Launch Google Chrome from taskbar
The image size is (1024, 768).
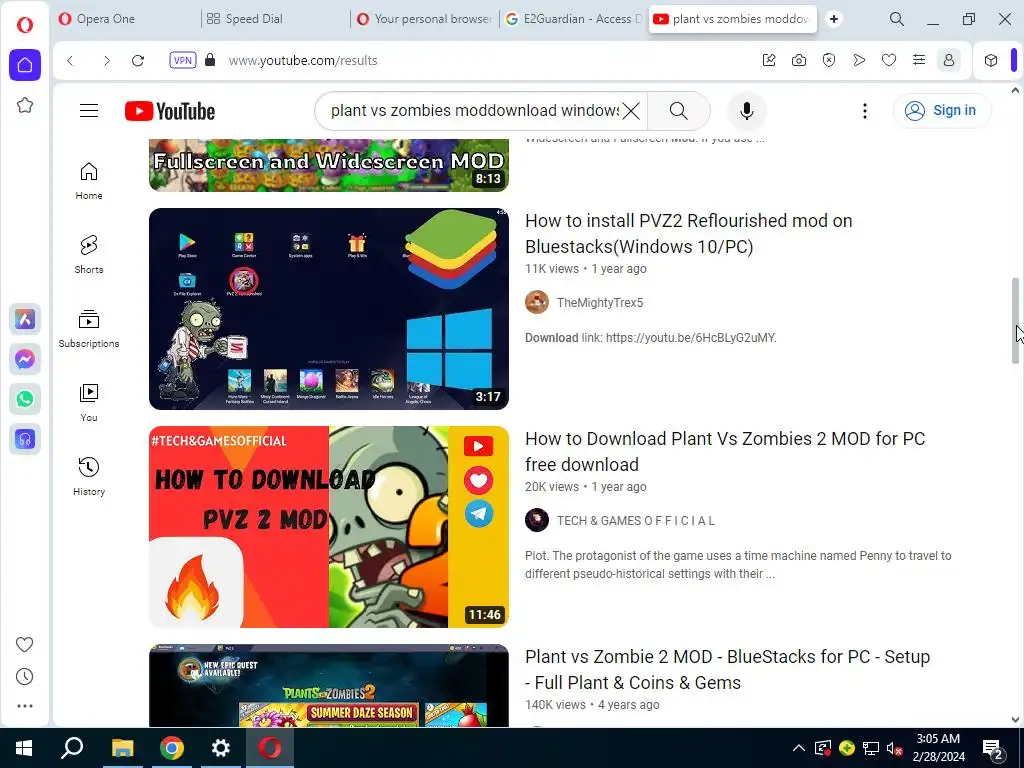point(172,748)
